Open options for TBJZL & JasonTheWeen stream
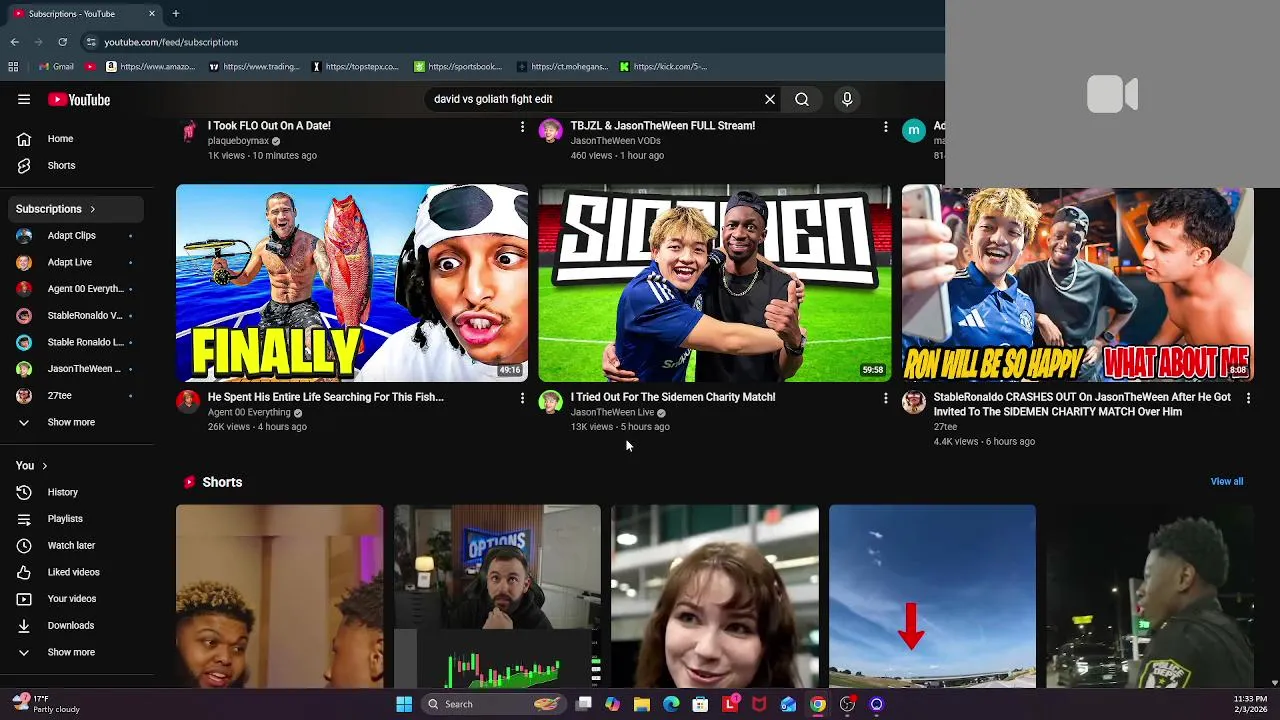Viewport: 1280px width, 720px height. tap(885, 127)
